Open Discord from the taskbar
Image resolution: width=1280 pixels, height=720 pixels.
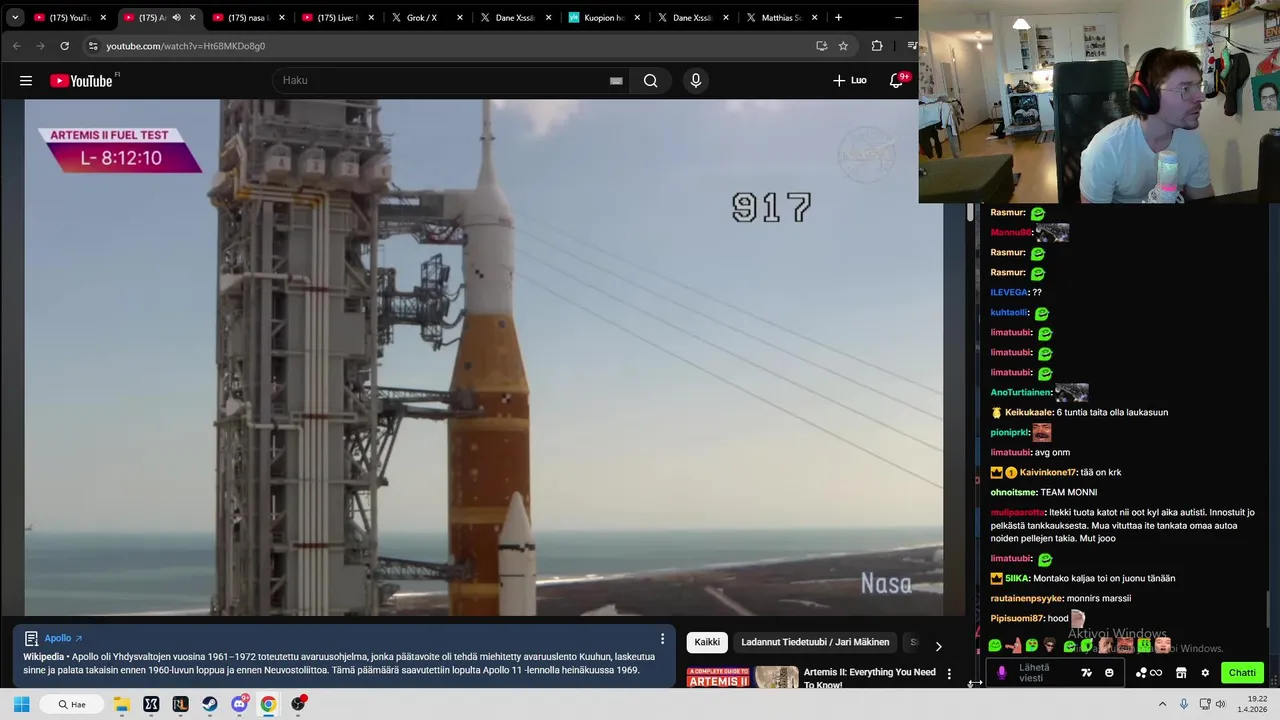pos(240,704)
